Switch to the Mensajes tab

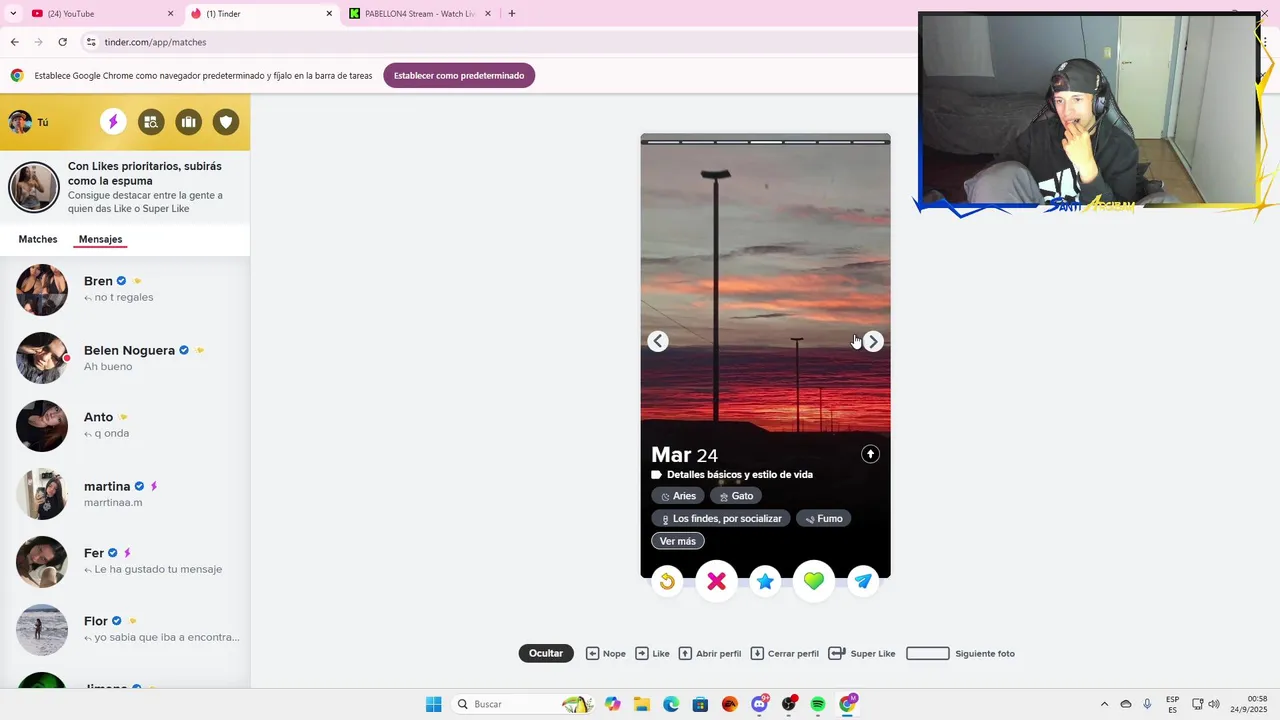[x=100, y=239]
